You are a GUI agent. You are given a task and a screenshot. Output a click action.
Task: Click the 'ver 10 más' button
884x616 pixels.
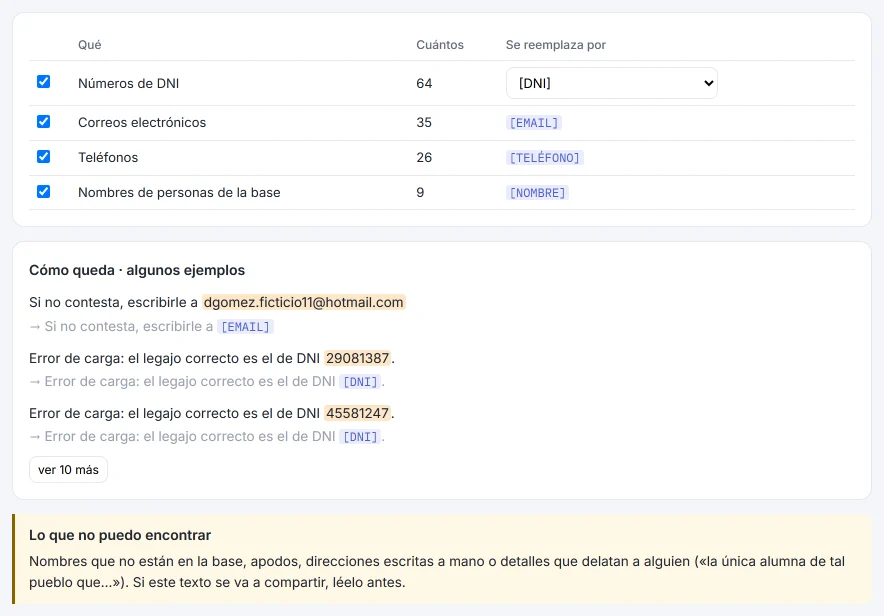[68, 469]
